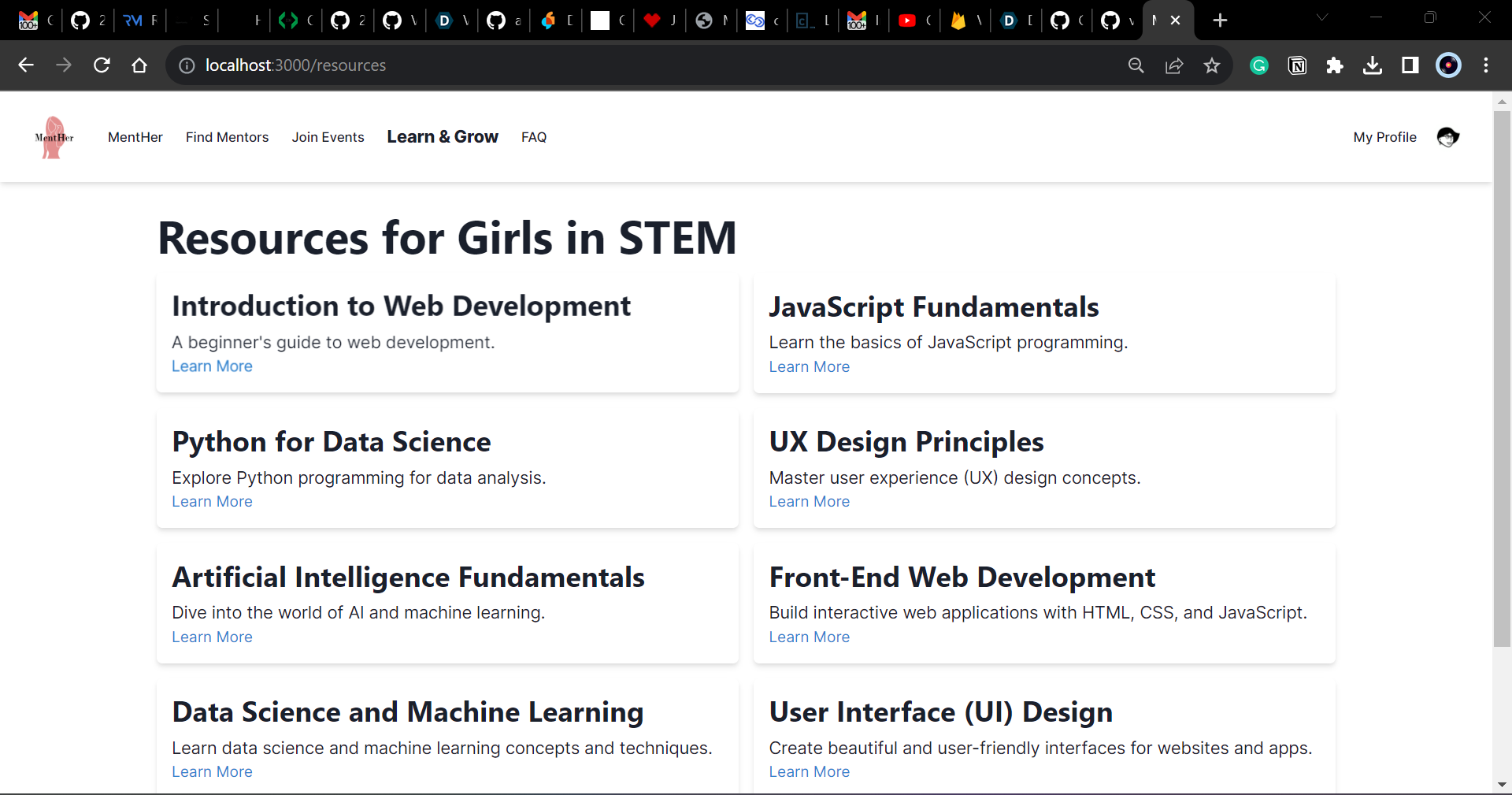Share this page via the share icon
The image size is (1512, 795).
(x=1174, y=65)
